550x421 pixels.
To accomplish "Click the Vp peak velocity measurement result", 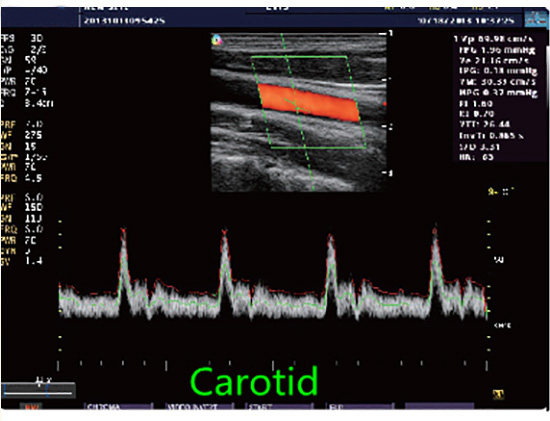I will click(494, 39).
